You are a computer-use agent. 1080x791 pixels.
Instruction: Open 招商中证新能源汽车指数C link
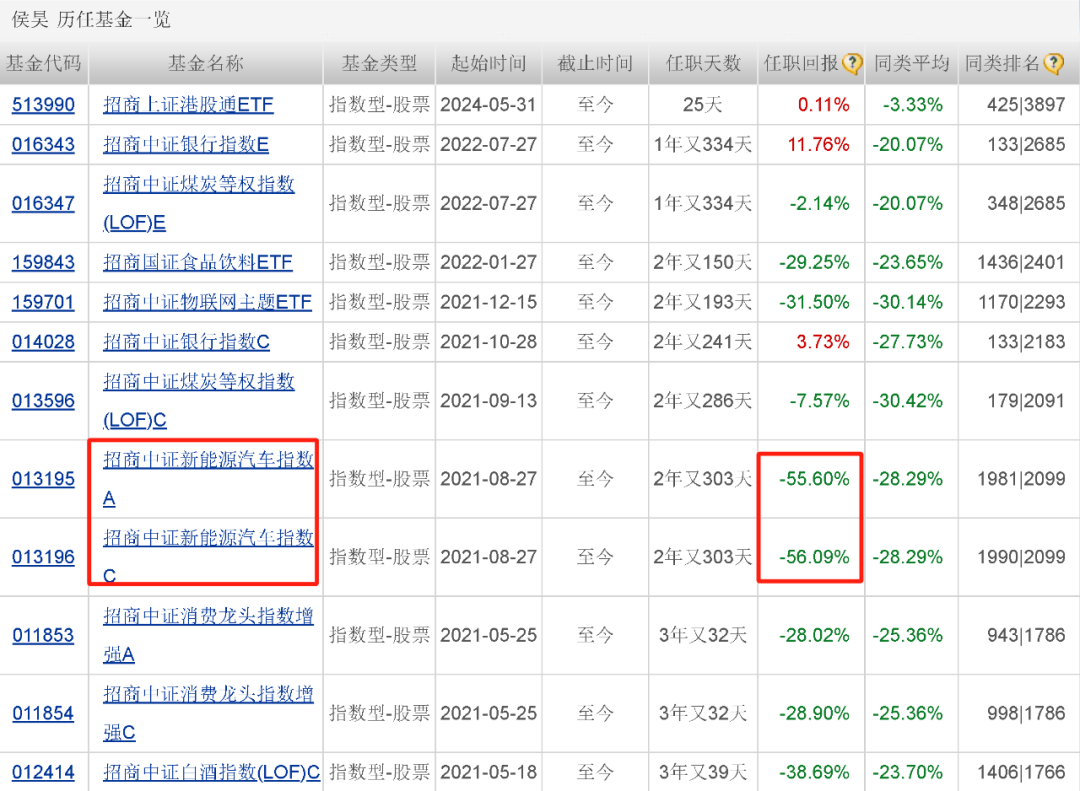pyautogui.click(x=208, y=557)
